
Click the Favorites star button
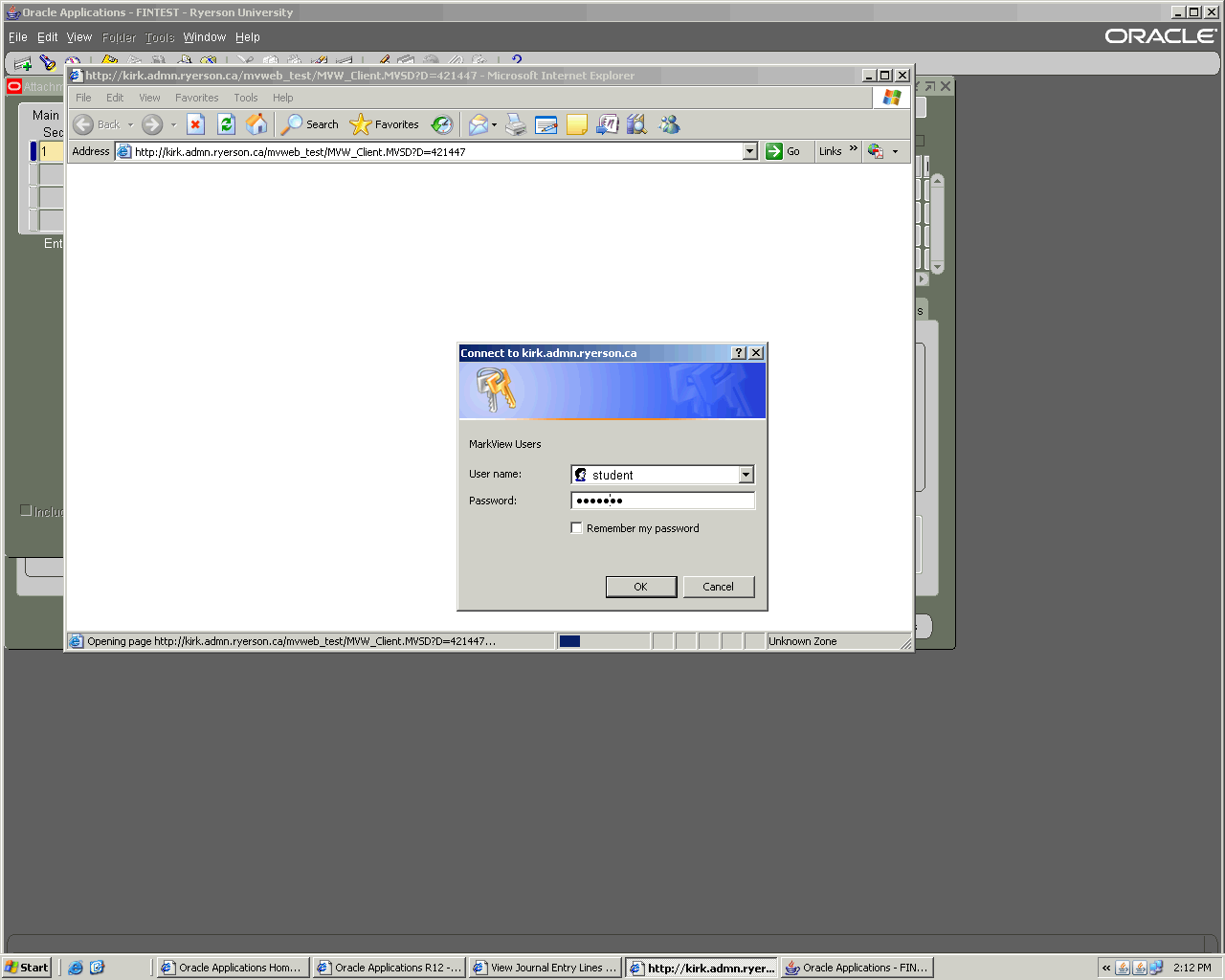coord(385,124)
